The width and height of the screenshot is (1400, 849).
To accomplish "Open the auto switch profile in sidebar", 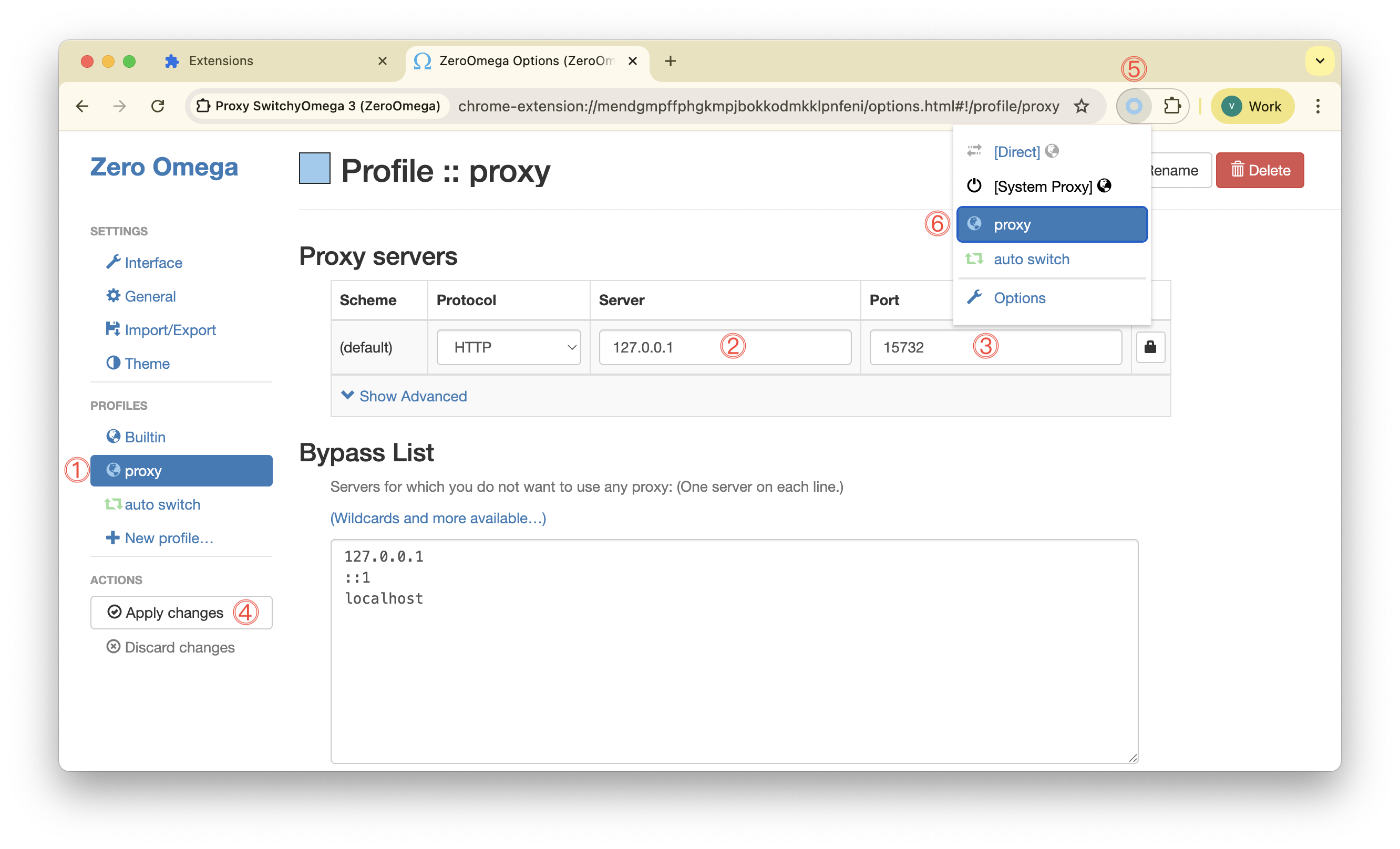I will pos(162,504).
